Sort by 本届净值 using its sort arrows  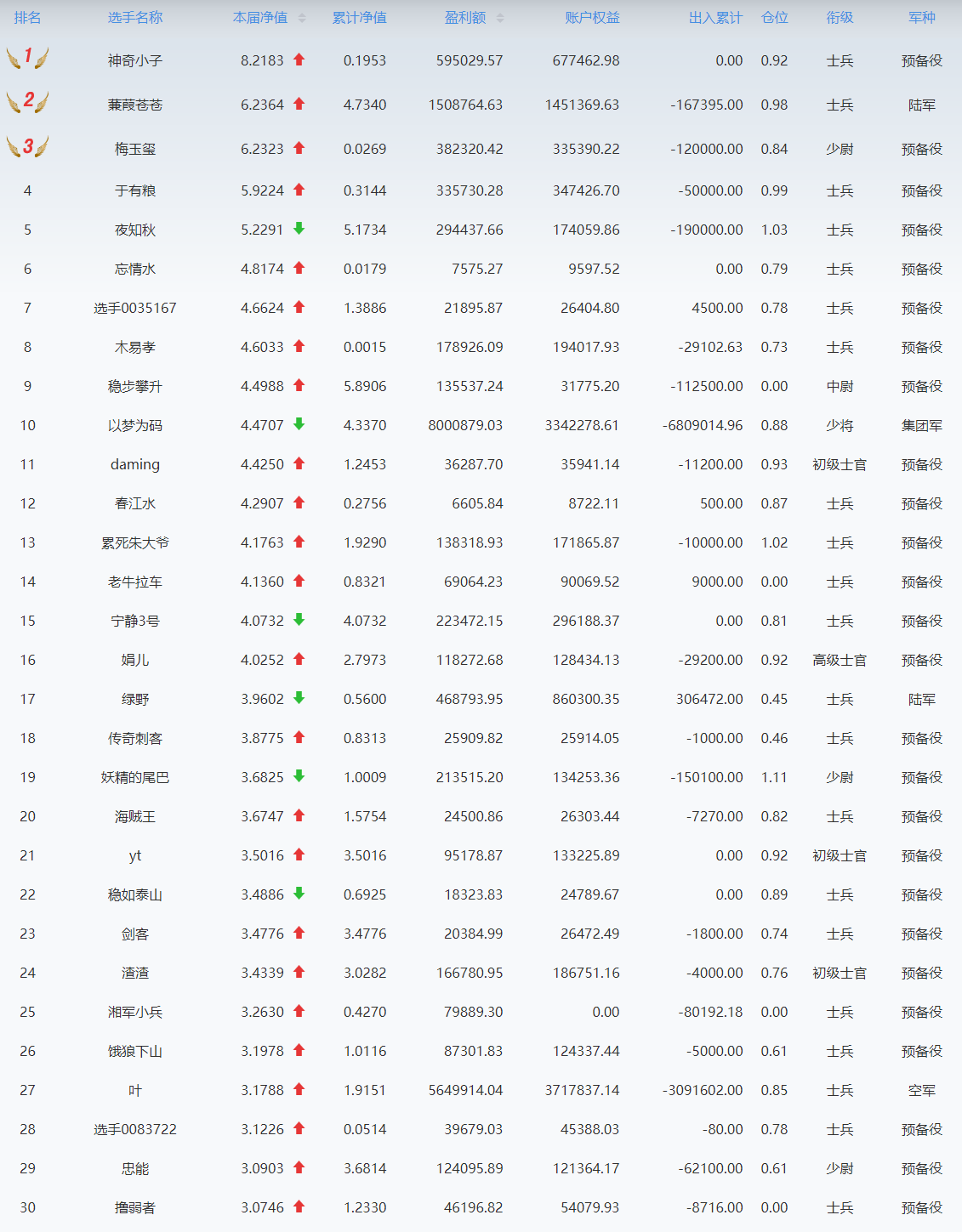click(x=302, y=18)
